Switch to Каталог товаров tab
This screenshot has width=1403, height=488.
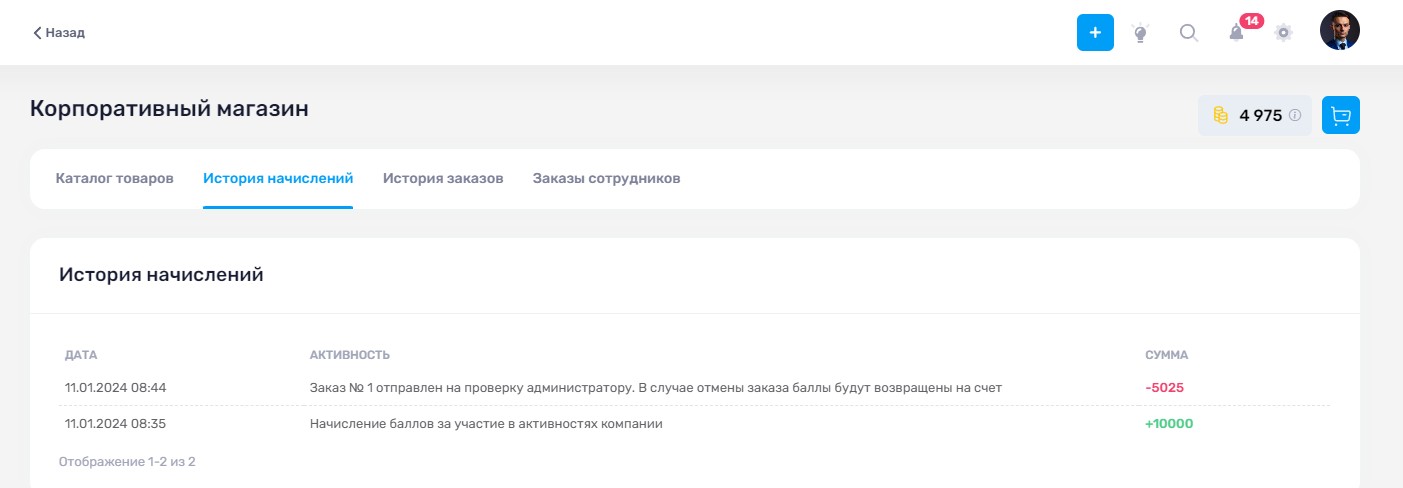click(115, 178)
